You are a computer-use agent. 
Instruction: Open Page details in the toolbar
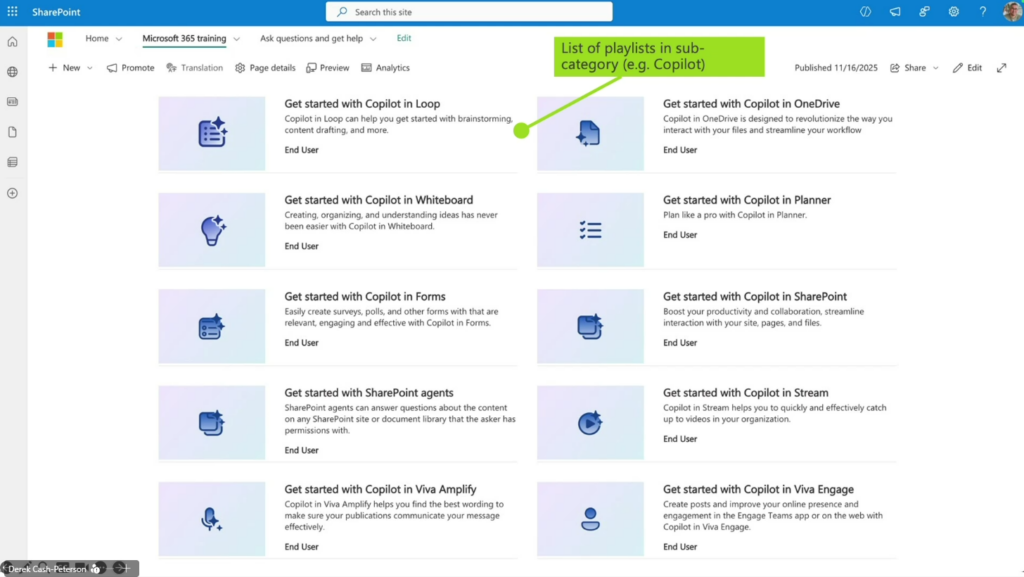(x=265, y=68)
